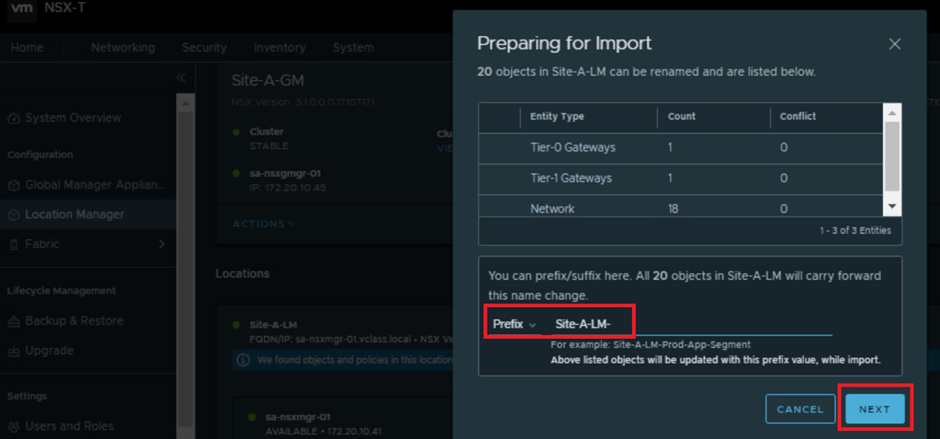Click the Backup & Restore icon

[x=14, y=321]
